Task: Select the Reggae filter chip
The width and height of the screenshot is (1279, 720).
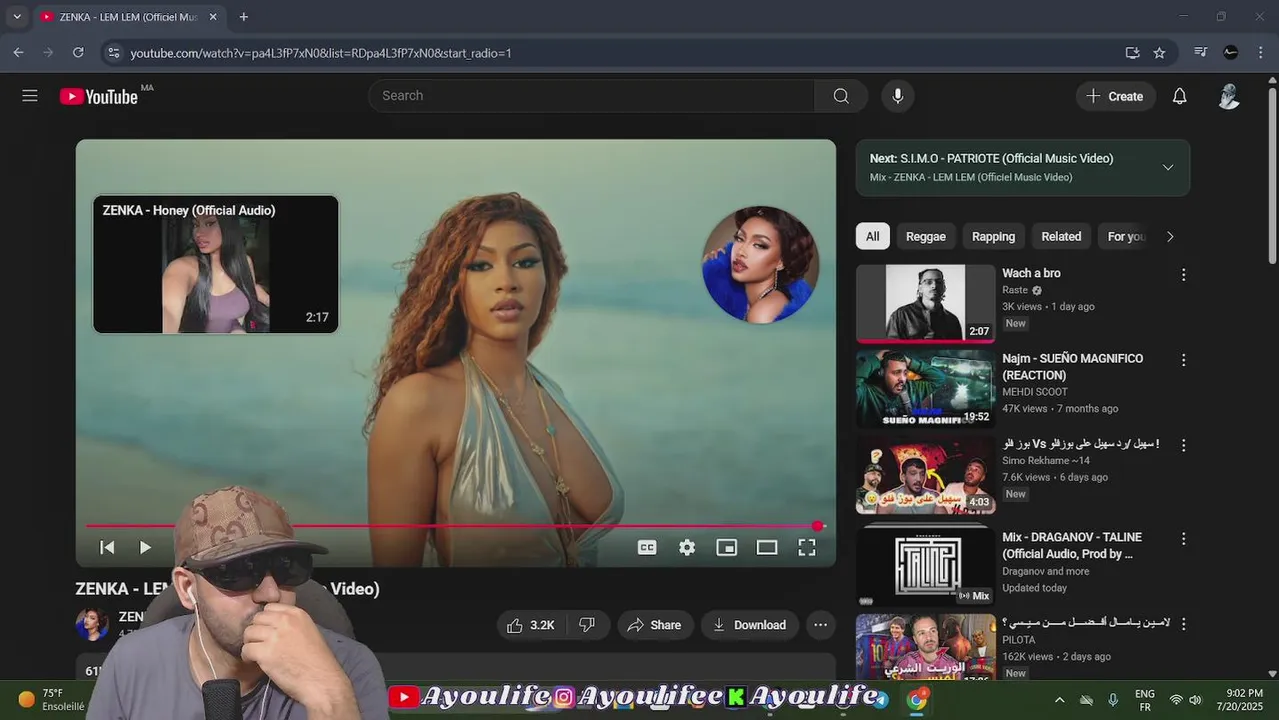Action: pos(926,236)
